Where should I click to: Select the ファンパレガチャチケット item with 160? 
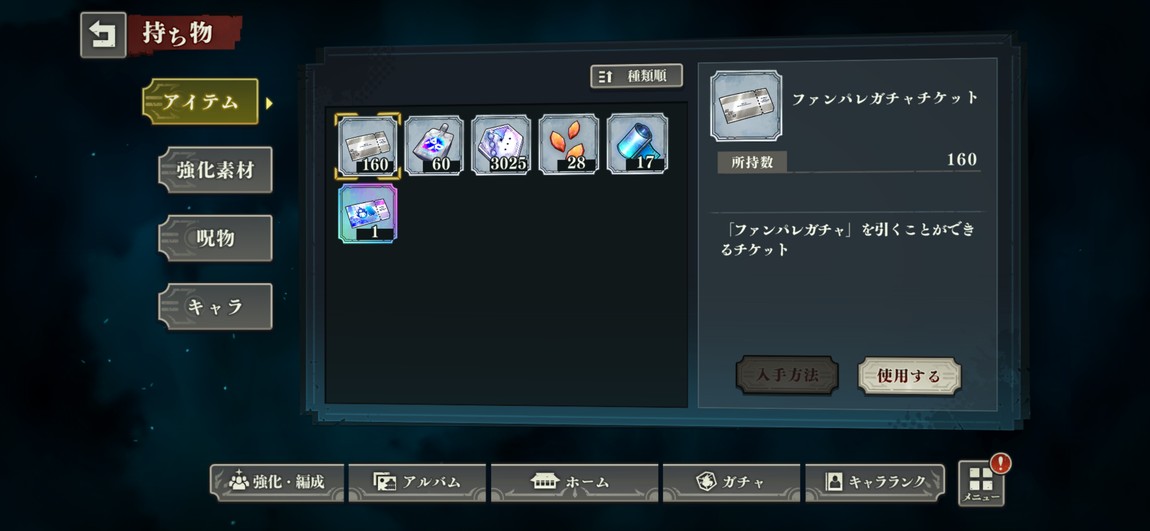[x=367, y=145]
